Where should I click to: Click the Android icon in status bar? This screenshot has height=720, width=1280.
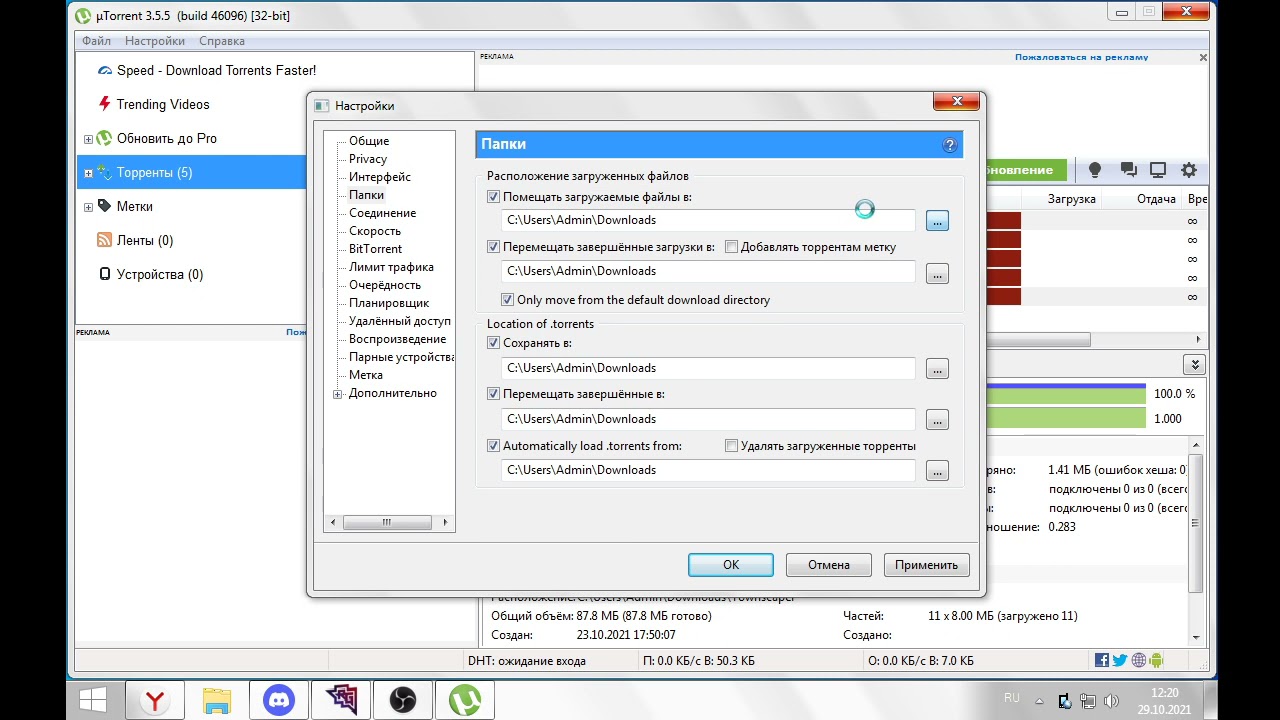[1156, 660]
